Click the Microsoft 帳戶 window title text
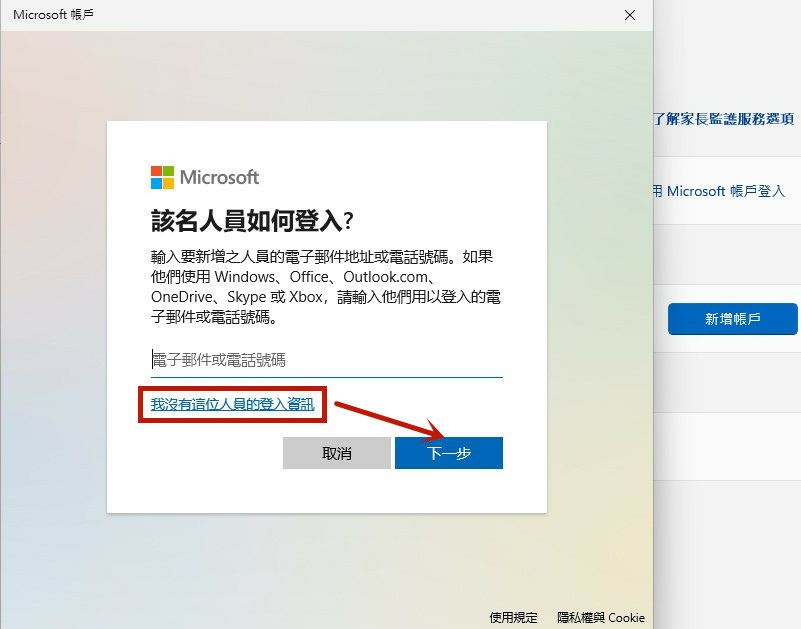Screen dimensions: 801x629 coord(53,14)
